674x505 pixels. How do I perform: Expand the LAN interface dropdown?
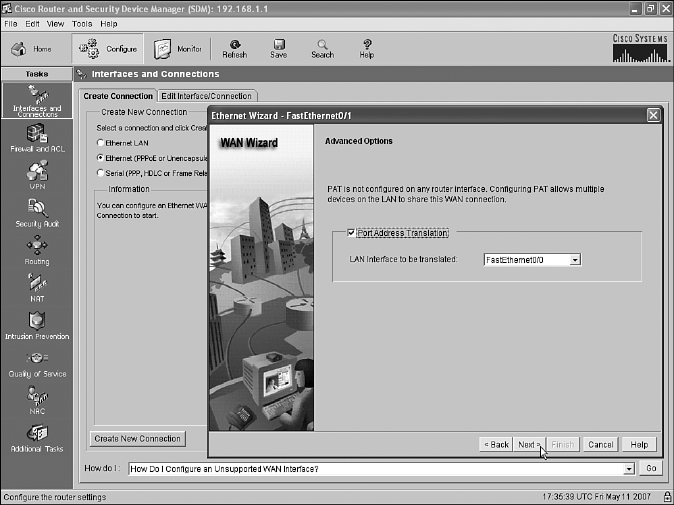pyautogui.click(x=575, y=260)
